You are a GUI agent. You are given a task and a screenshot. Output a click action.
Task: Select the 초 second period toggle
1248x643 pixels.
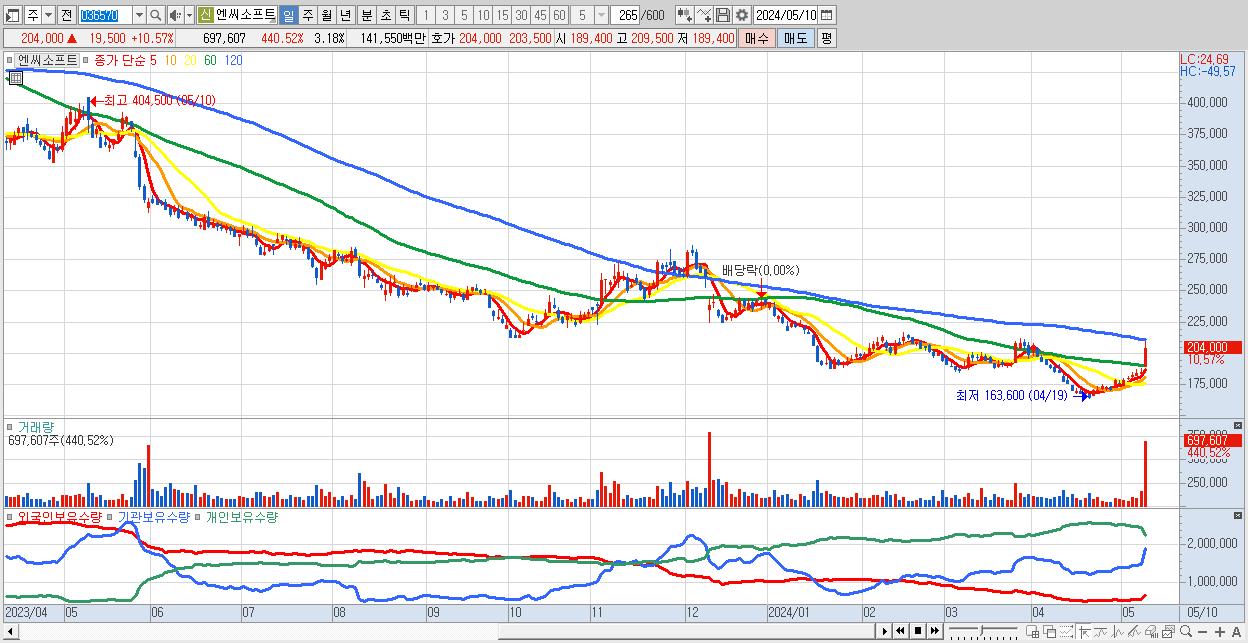(x=385, y=15)
